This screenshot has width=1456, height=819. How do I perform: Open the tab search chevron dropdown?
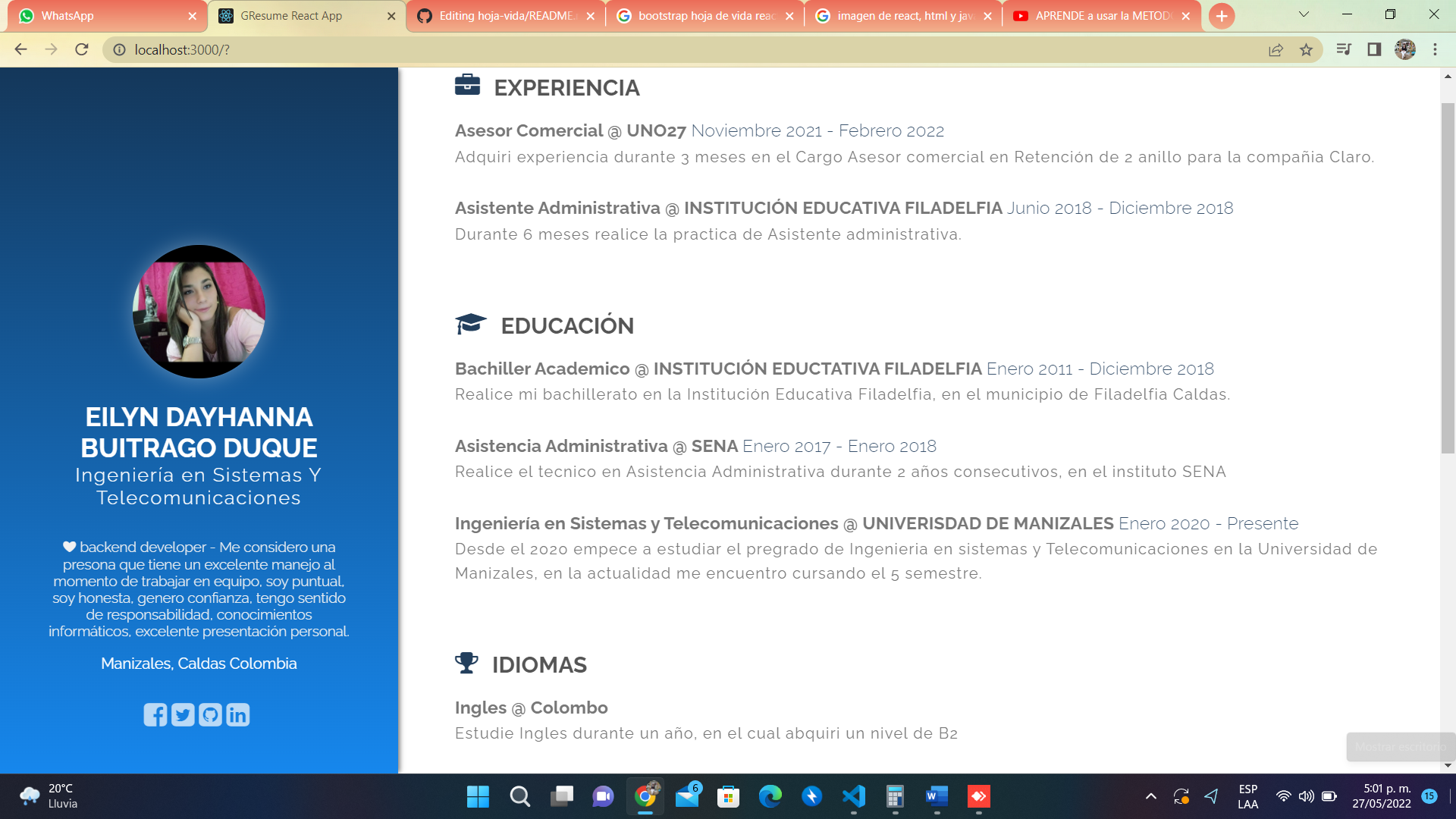point(1304,15)
